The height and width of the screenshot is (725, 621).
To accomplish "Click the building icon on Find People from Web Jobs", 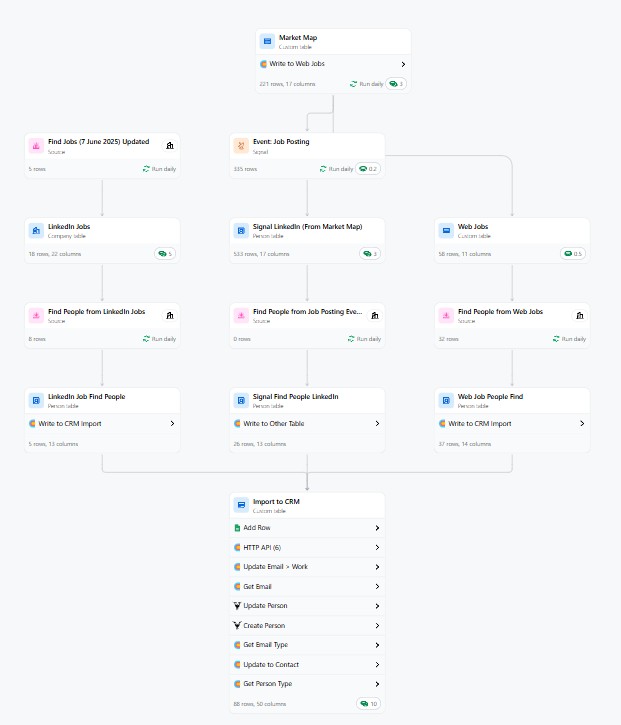I will pyautogui.click(x=579, y=315).
